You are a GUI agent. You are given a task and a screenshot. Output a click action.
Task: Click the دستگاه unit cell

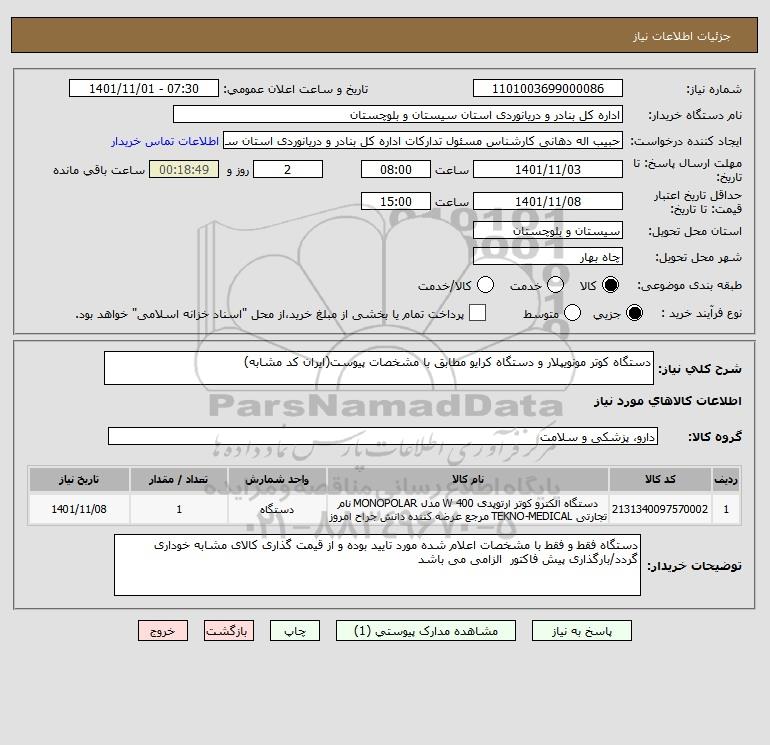277,509
